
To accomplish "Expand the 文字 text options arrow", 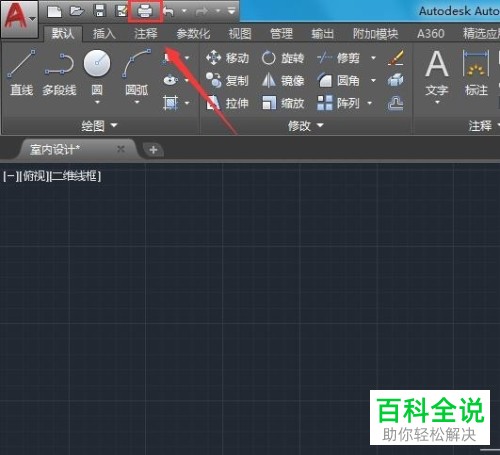I will pos(437,102).
